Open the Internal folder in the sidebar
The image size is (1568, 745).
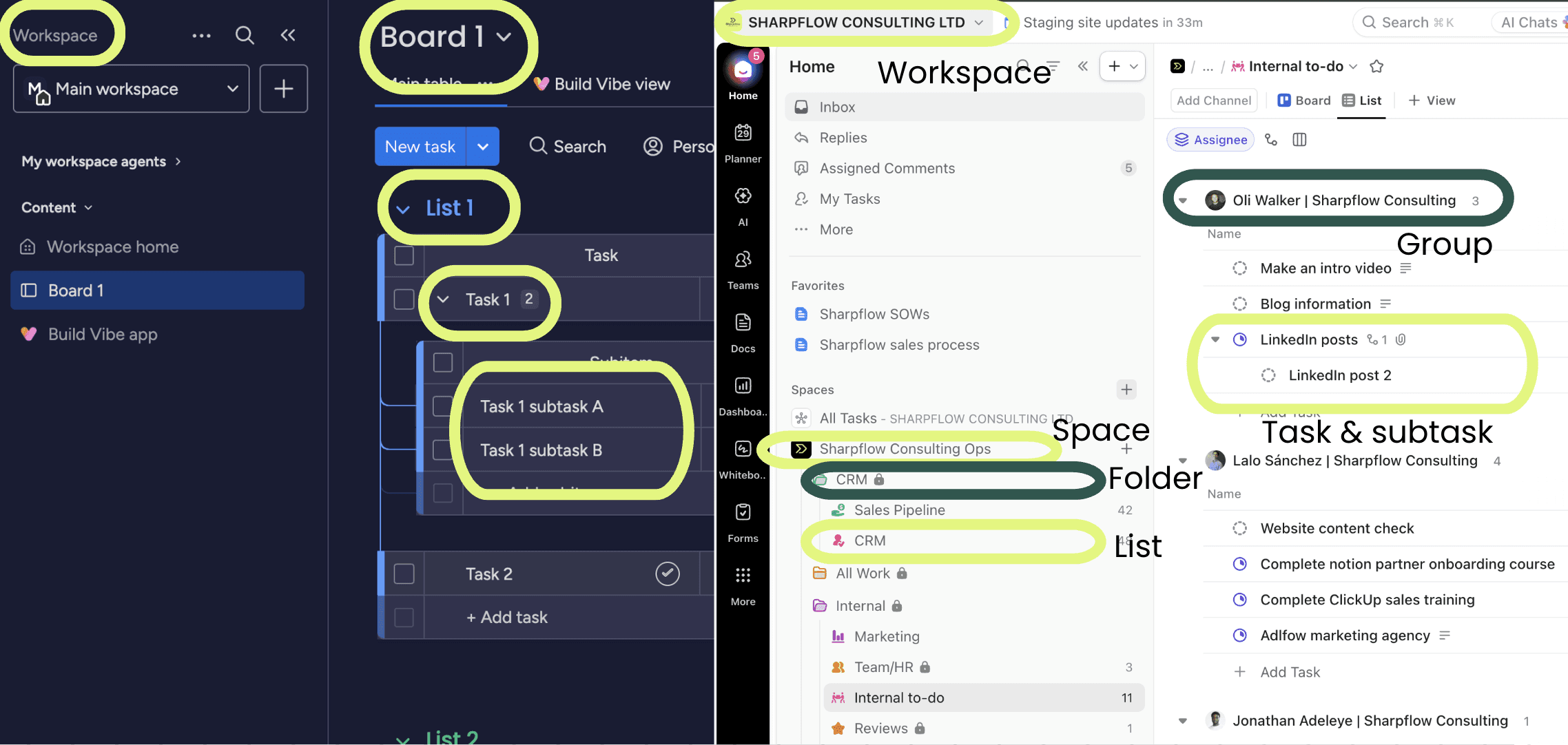[x=976, y=606]
